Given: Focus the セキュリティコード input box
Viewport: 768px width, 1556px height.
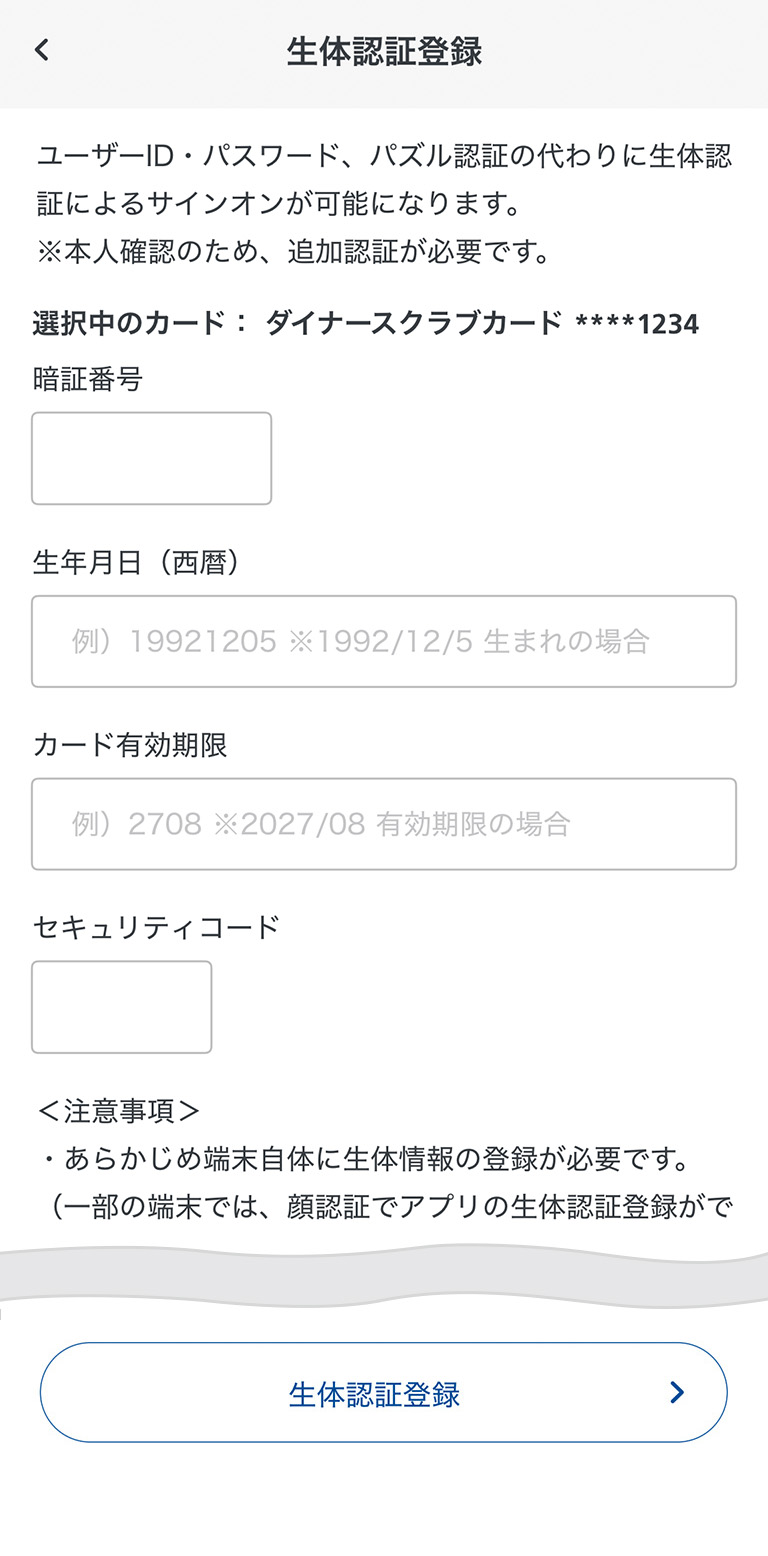Looking at the screenshot, I should (121, 1007).
